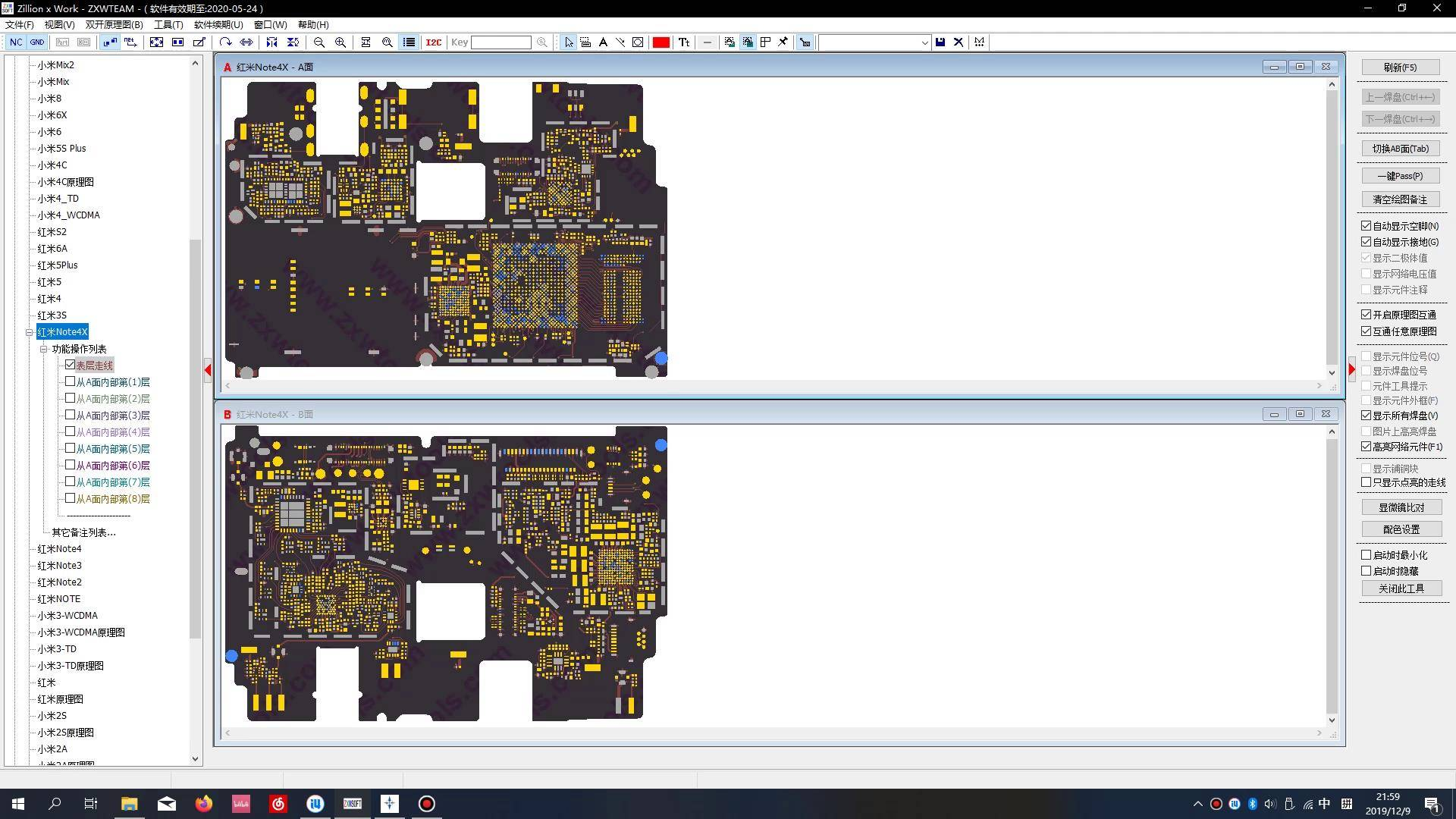Open the toolbar combo box dropdown
This screenshot has height=819, width=1456.
pos(924,42)
